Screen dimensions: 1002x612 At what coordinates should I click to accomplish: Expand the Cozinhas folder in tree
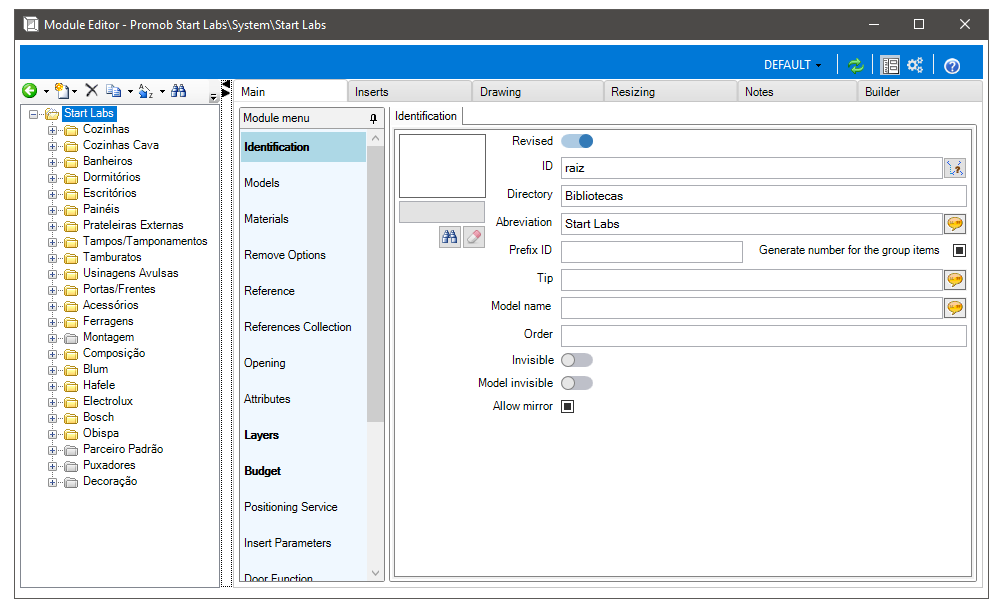pyautogui.click(x=53, y=130)
